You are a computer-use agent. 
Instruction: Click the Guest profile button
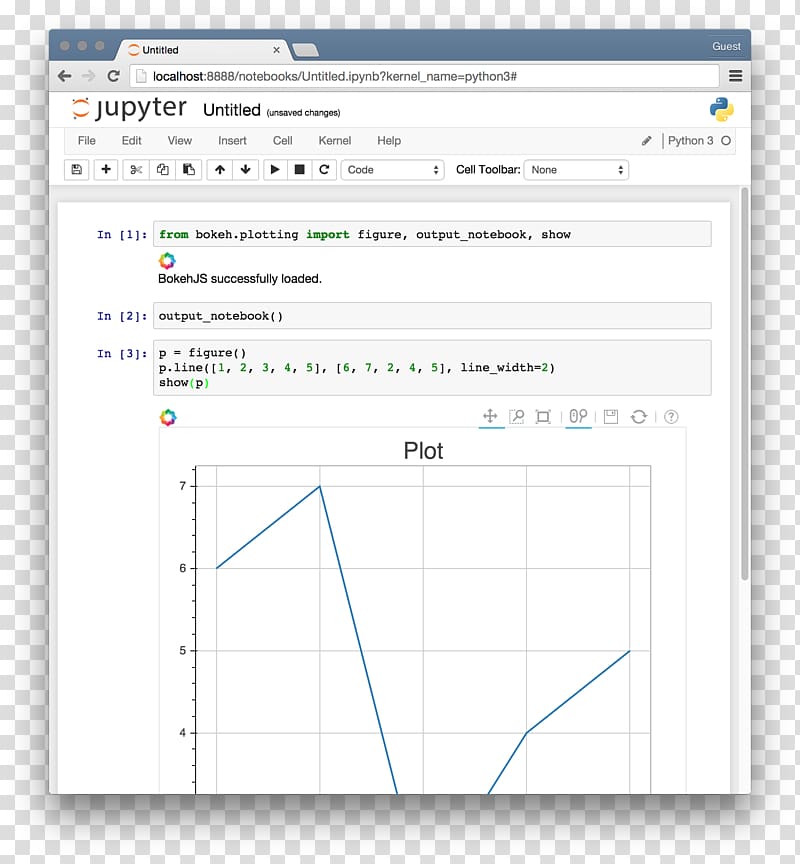(726, 46)
